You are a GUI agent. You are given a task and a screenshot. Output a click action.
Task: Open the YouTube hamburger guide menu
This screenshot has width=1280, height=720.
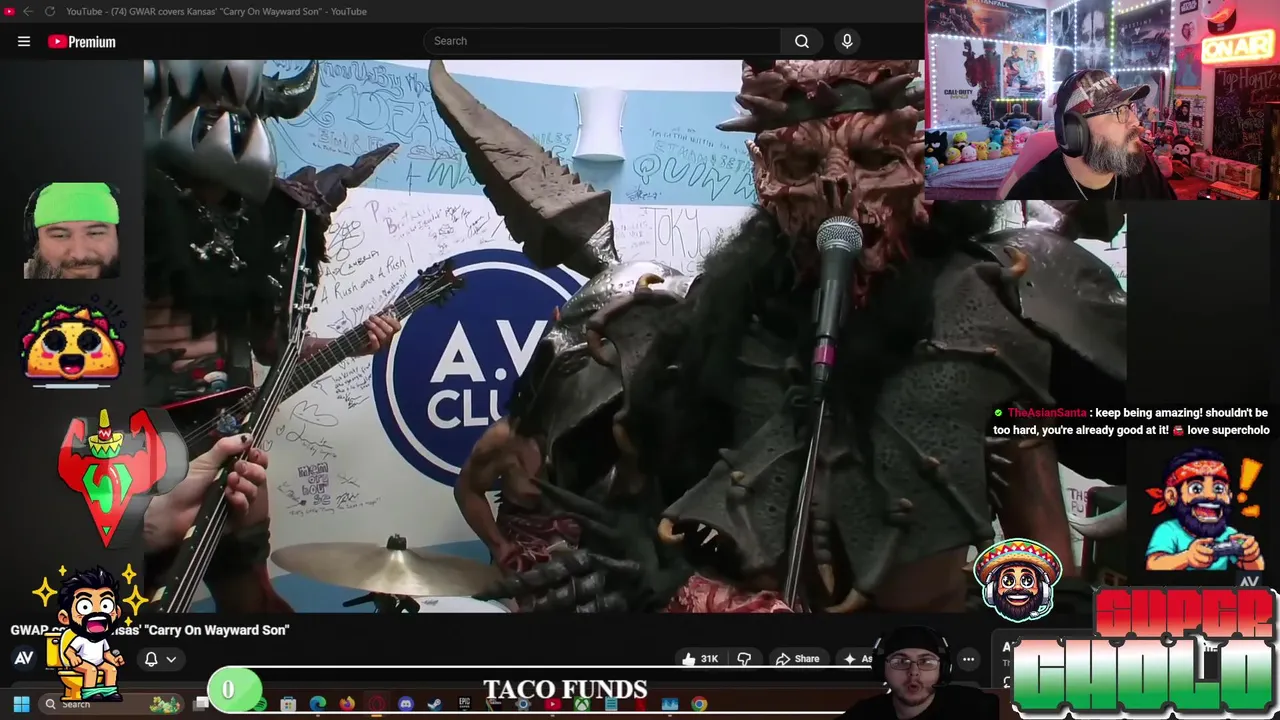click(24, 41)
